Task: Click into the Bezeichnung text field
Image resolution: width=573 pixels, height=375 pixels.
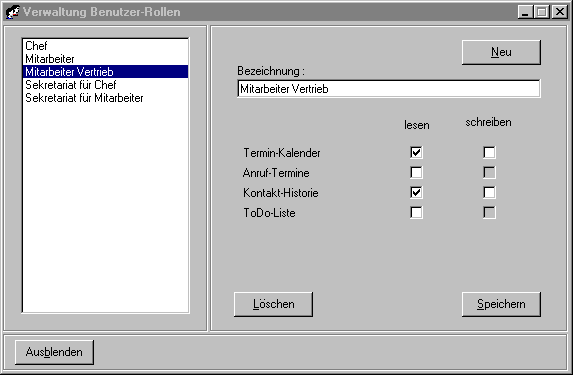Action: pyautogui.click(x=388, y=89)
